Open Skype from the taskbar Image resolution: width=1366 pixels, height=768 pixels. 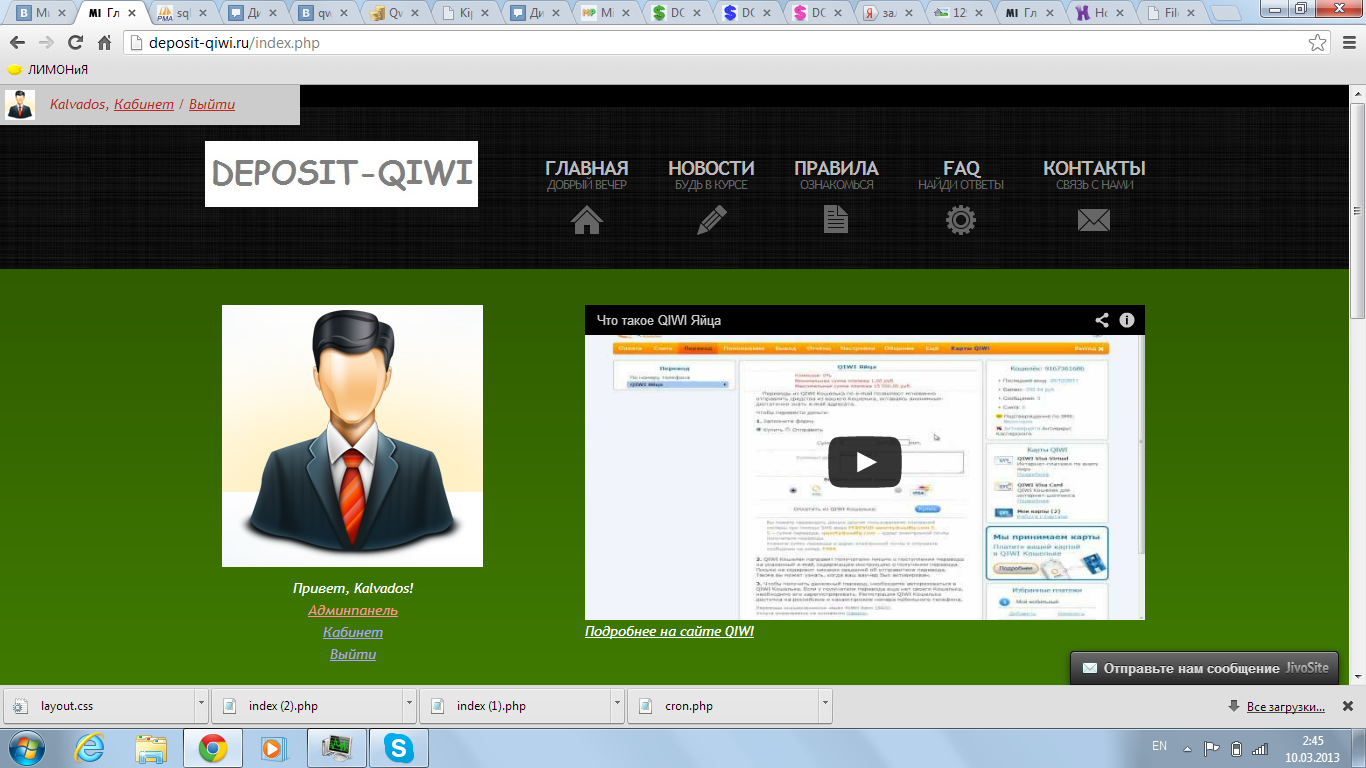[398, 748]
